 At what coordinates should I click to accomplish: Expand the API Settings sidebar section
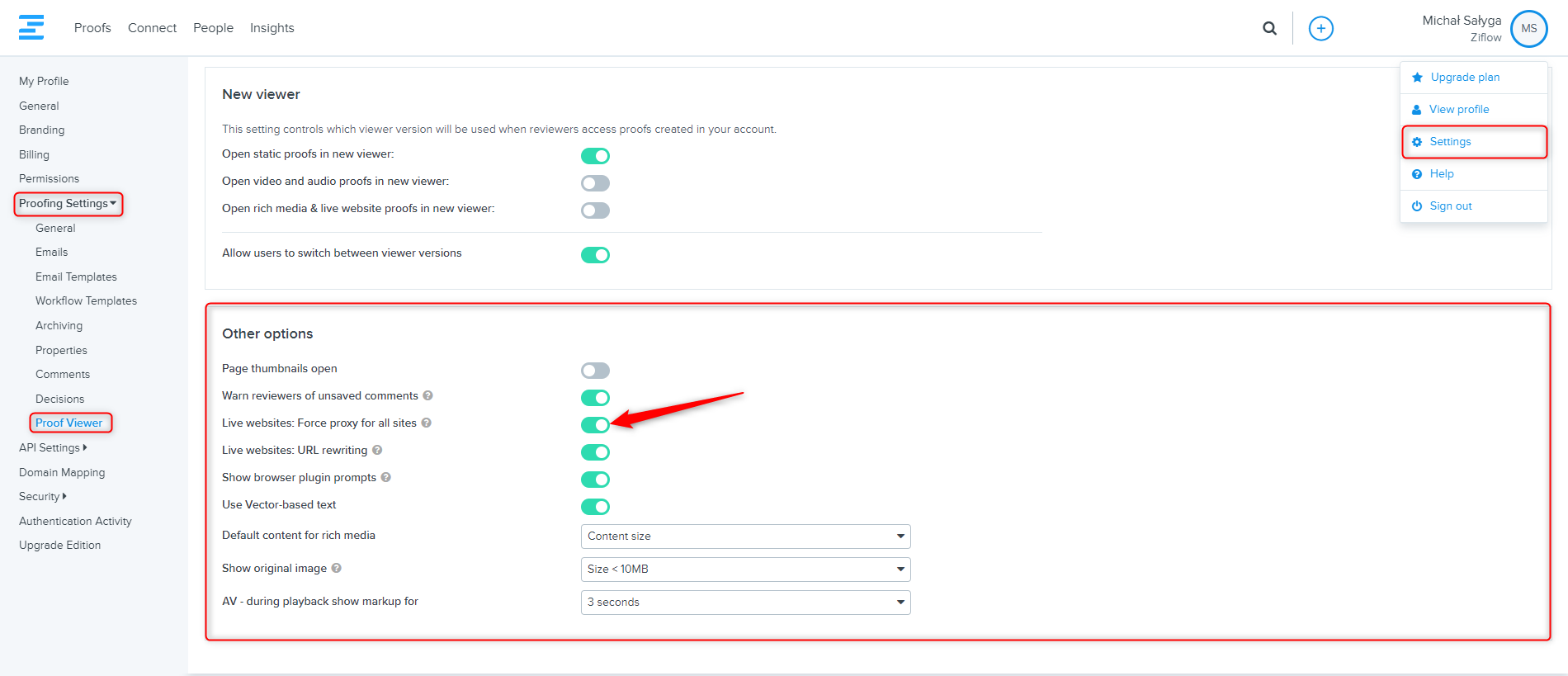[x=52, y=447]
